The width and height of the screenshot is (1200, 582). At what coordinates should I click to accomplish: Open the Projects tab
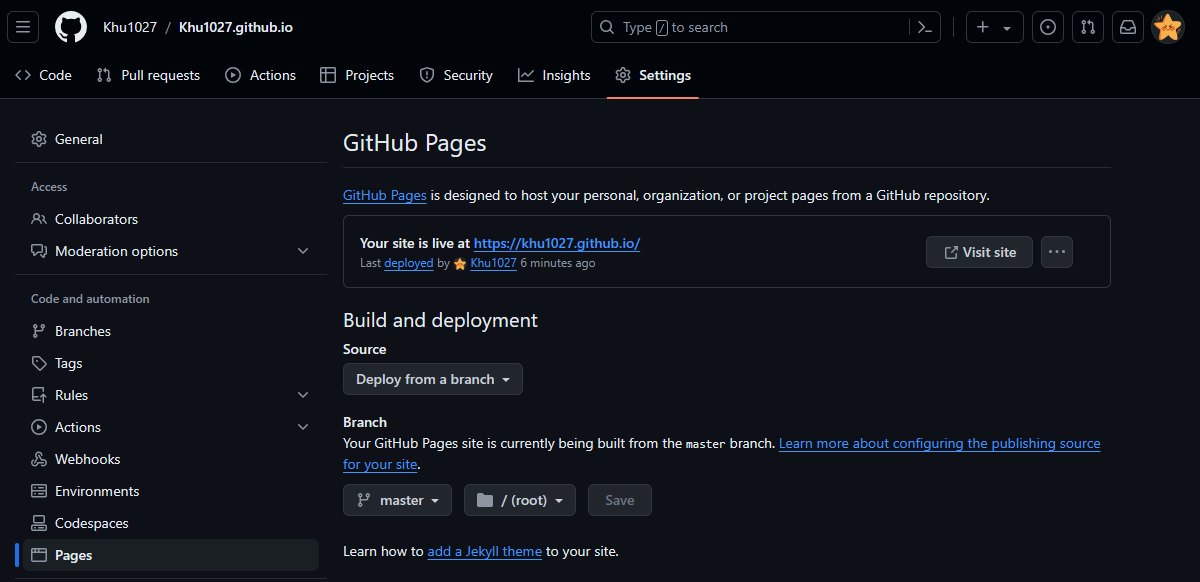[357, 75]
